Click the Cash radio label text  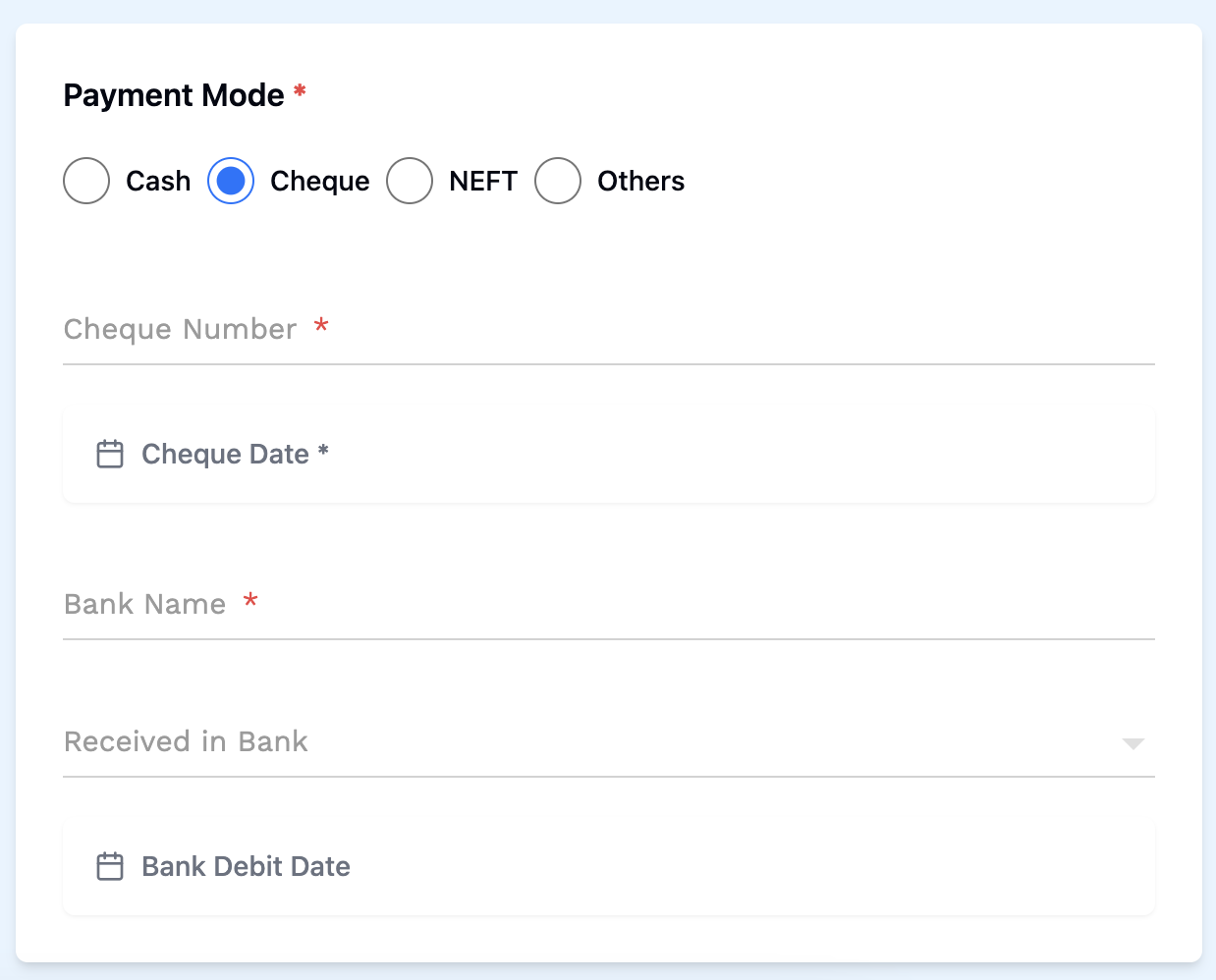pos(157,181)
